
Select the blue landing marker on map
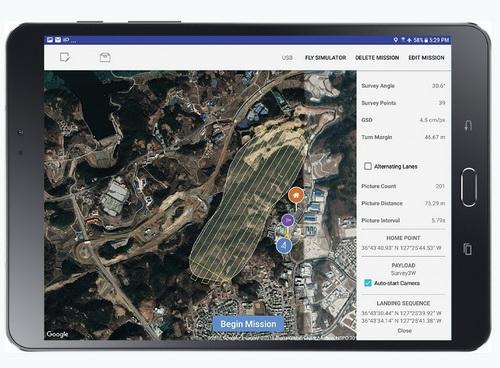(284, 246)
